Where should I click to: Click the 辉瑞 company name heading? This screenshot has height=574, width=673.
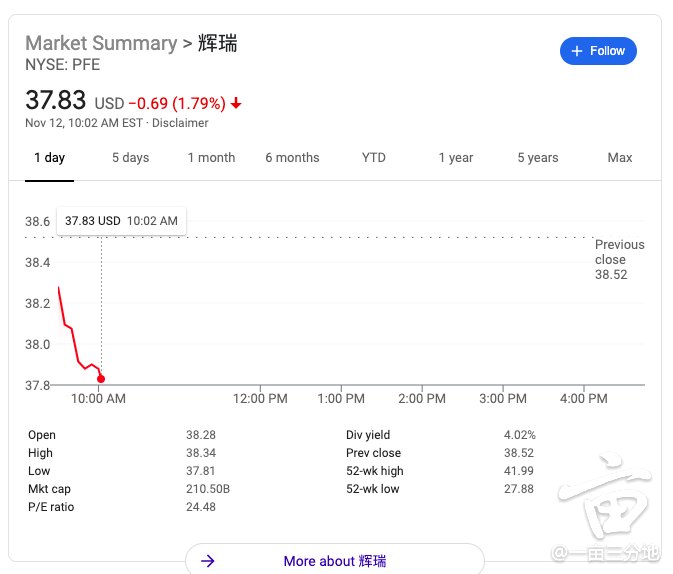tap(217, 43)
